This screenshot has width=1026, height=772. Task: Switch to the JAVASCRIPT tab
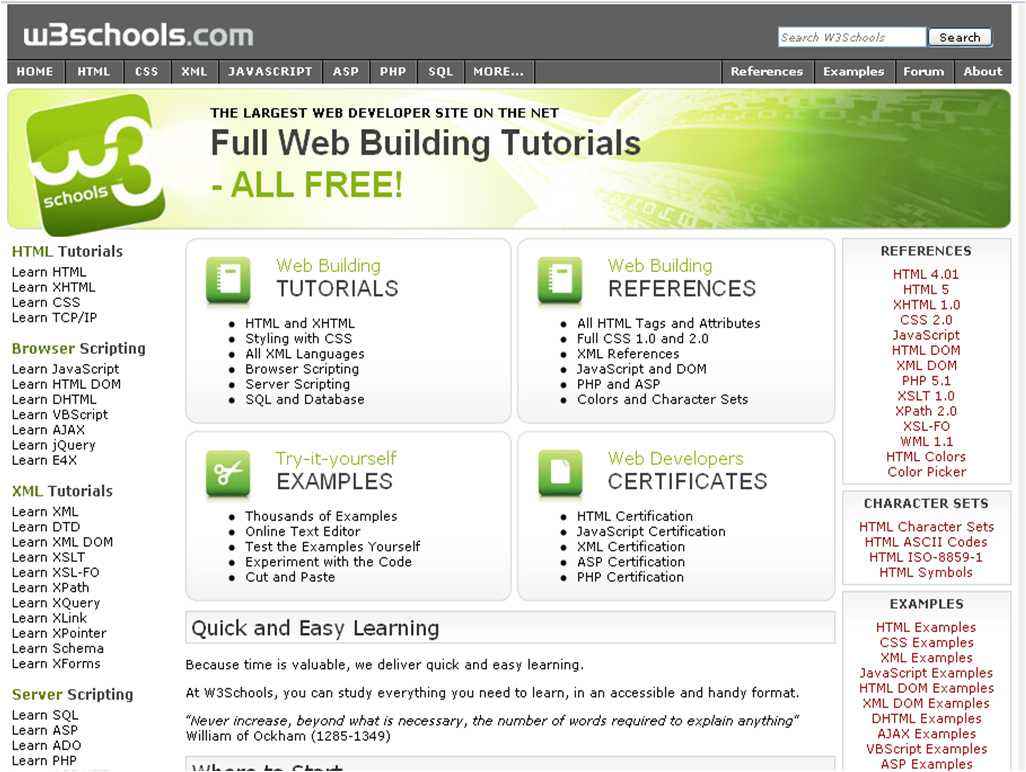(x=269, y=71)
